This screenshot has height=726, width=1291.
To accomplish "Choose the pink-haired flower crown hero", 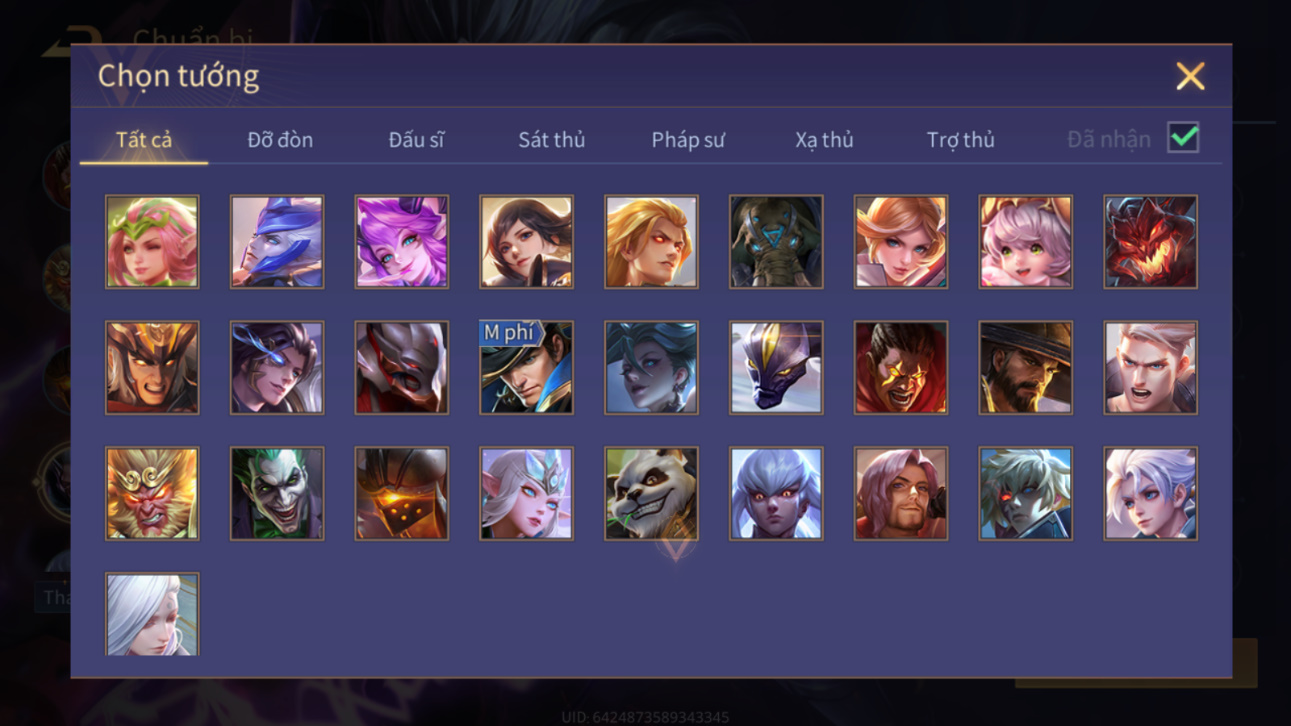I will (152, 242).
